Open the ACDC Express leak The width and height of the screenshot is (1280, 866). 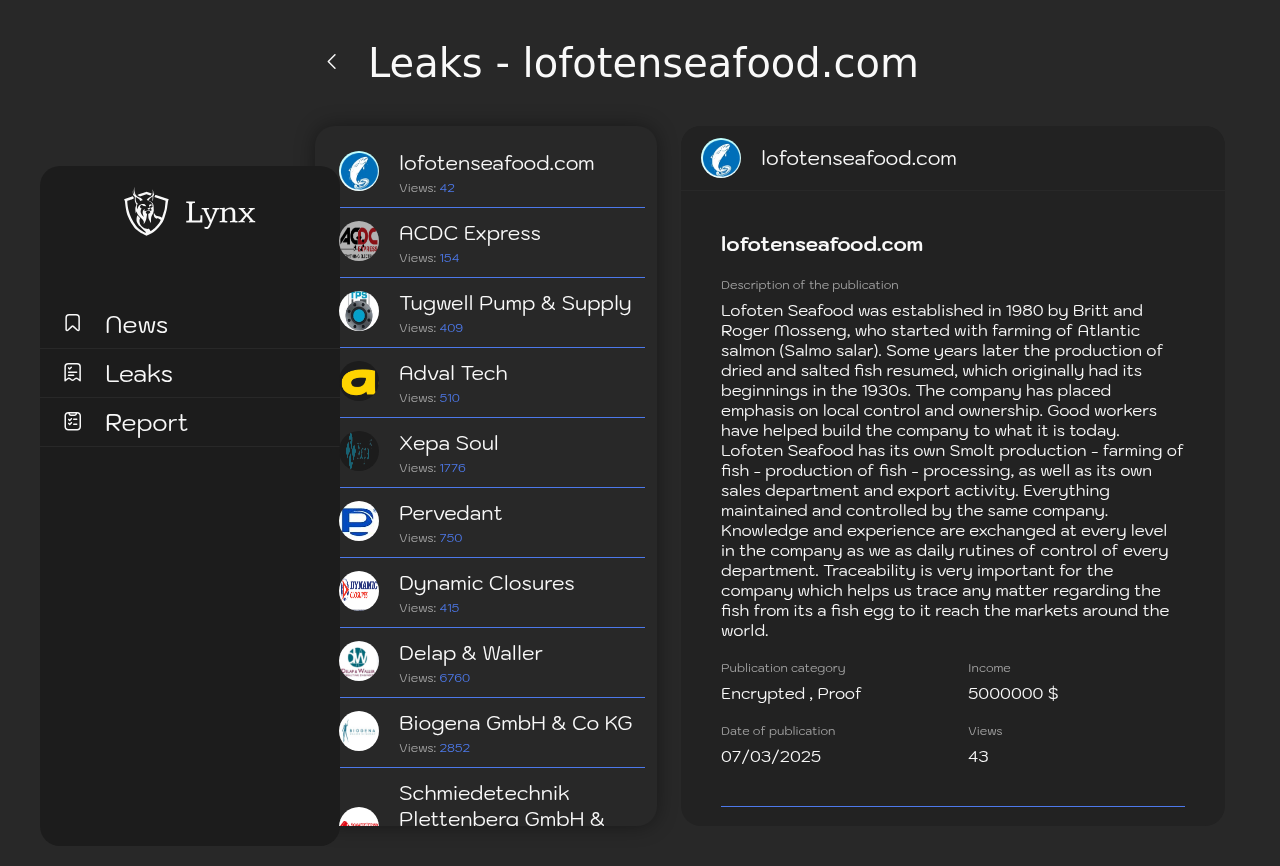[492, 243]
